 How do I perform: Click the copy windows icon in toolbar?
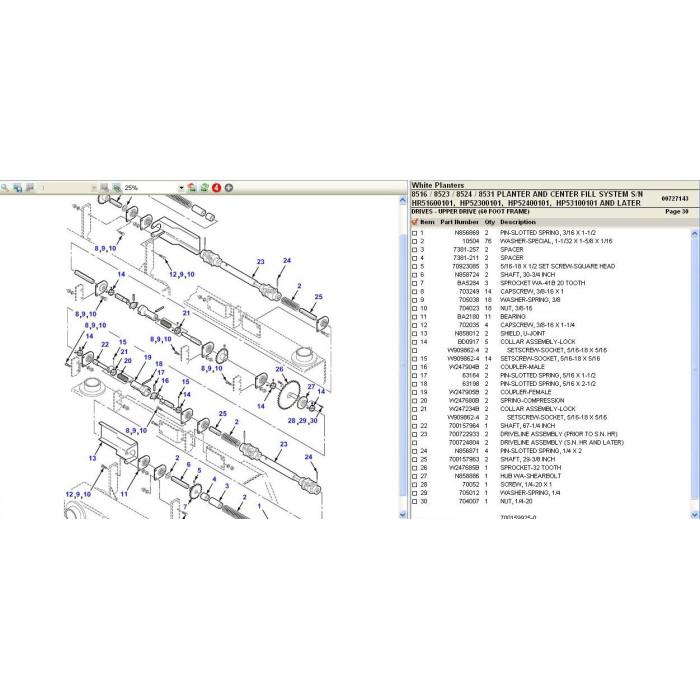(18, 188)
